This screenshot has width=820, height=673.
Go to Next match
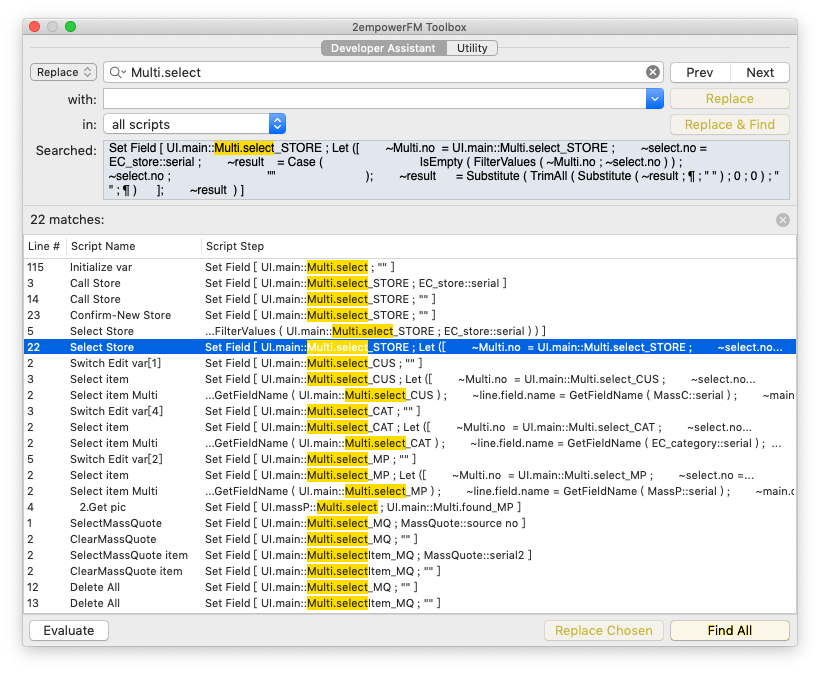click(759, 72)
